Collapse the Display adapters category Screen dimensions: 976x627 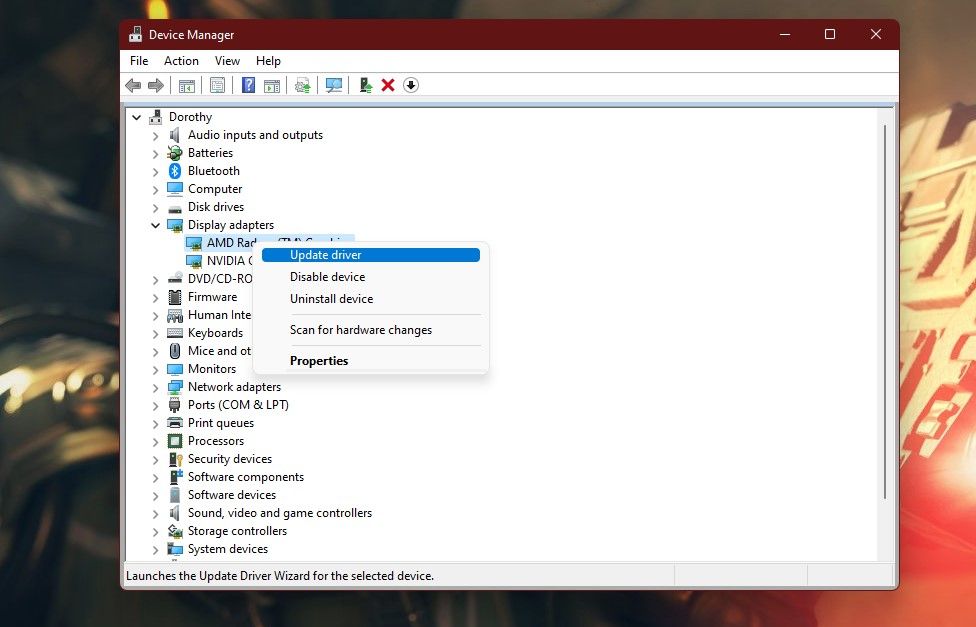pos(155,225)
